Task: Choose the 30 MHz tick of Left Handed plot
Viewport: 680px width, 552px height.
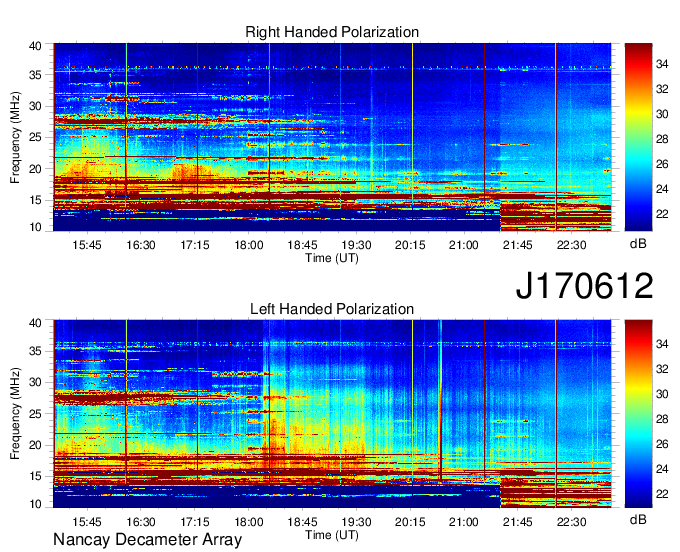Action: 35,382
